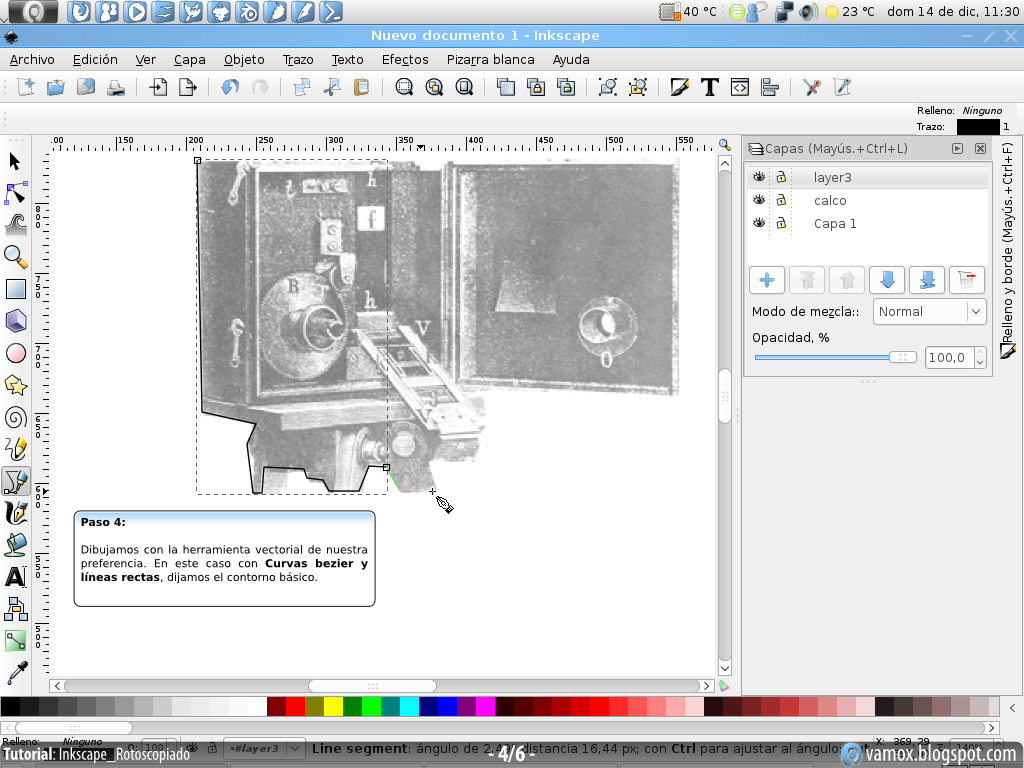
Task: Select the Selector arrow tool
Action: click(x=15, y=161)
